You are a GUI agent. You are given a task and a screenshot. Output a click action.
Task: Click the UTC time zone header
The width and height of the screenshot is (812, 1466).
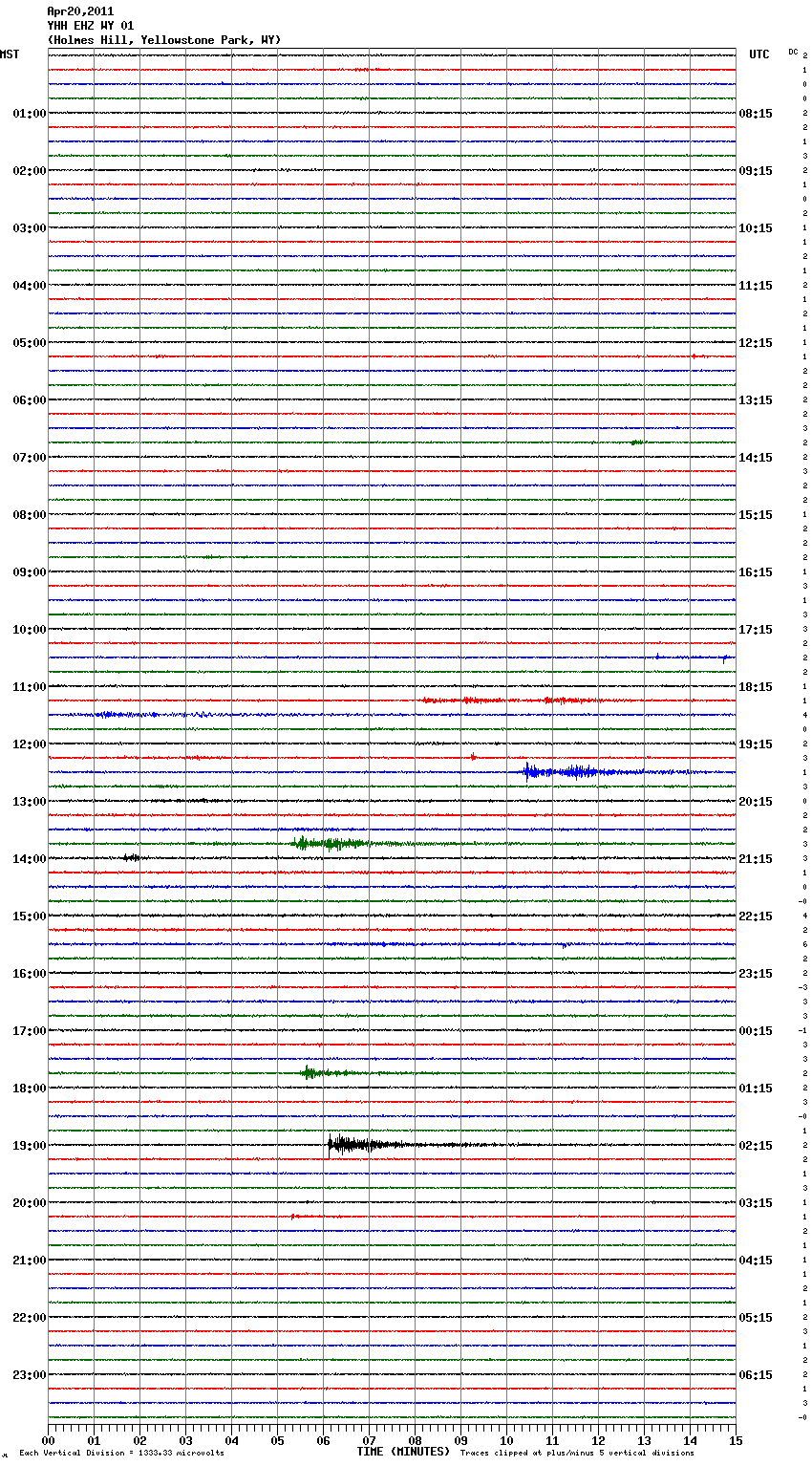coord(759,54)
